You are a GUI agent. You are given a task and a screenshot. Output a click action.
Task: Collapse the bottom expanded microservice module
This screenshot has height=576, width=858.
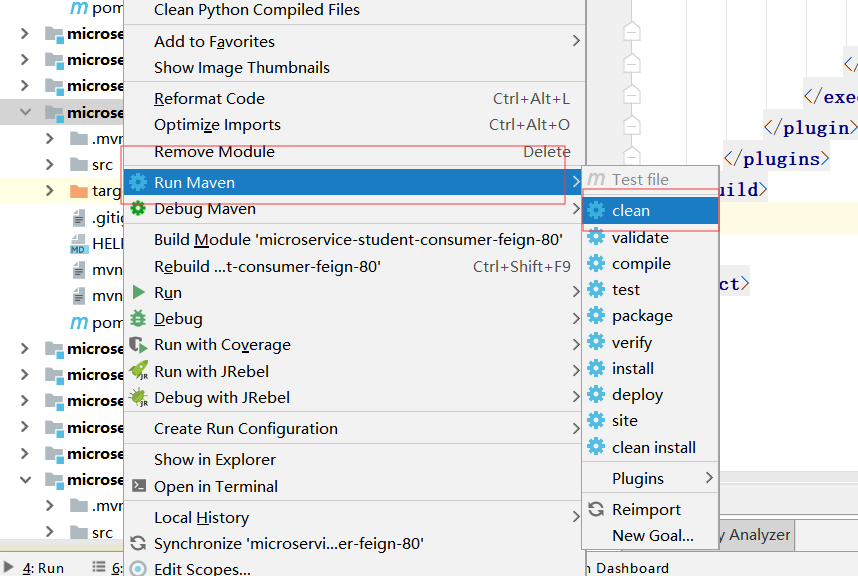[x=25, y=480]
